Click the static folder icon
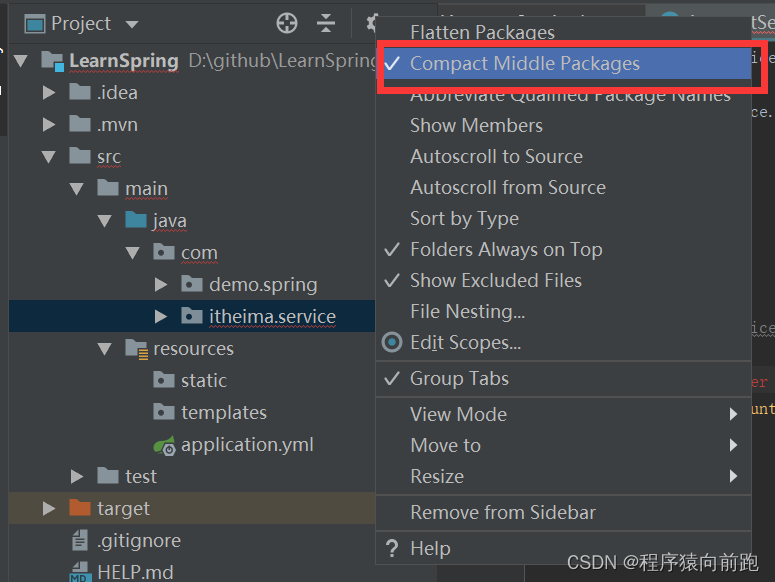Image resolution: width=775 pixels, height=582 pixels. 164,380
